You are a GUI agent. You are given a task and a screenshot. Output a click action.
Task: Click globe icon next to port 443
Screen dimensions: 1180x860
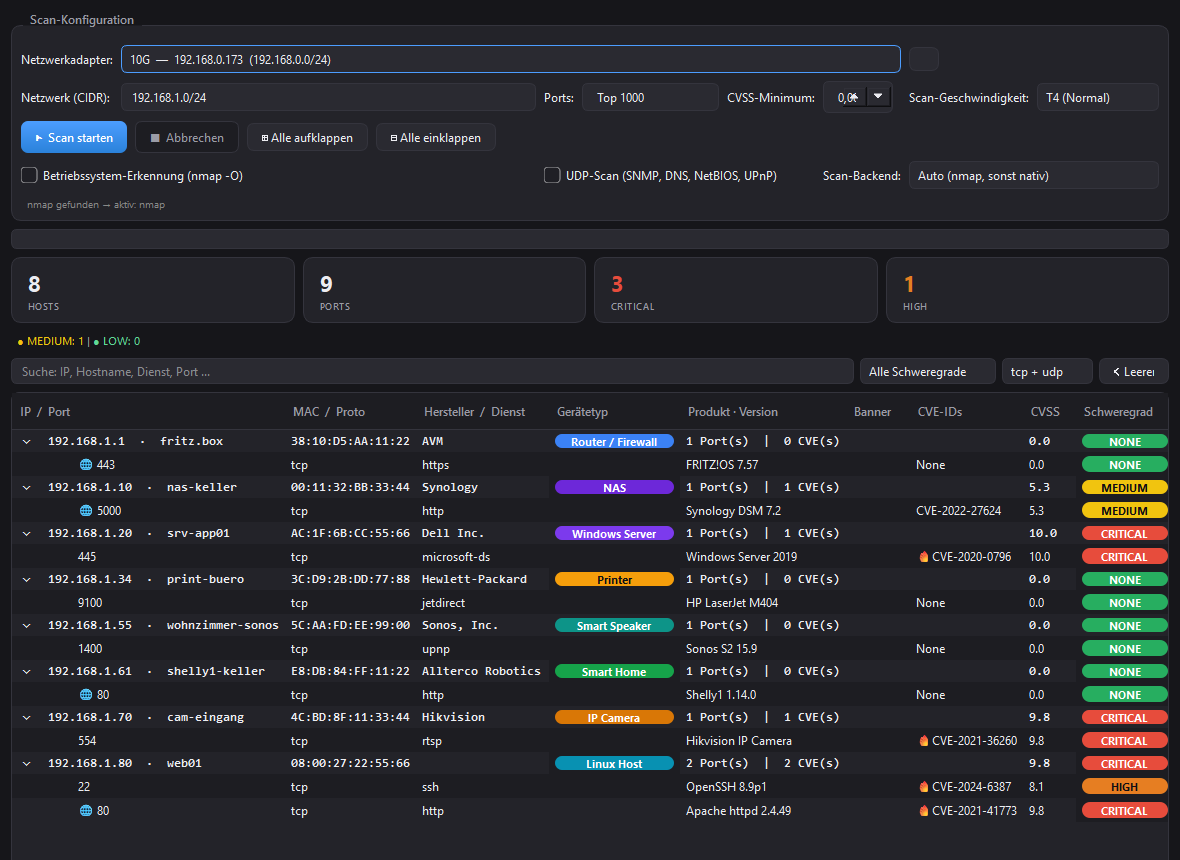point(86,465)
